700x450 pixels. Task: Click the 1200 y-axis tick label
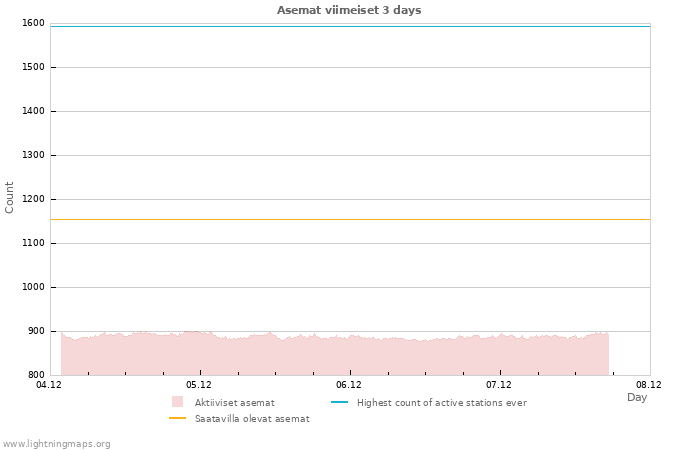[x=32, y=199]
